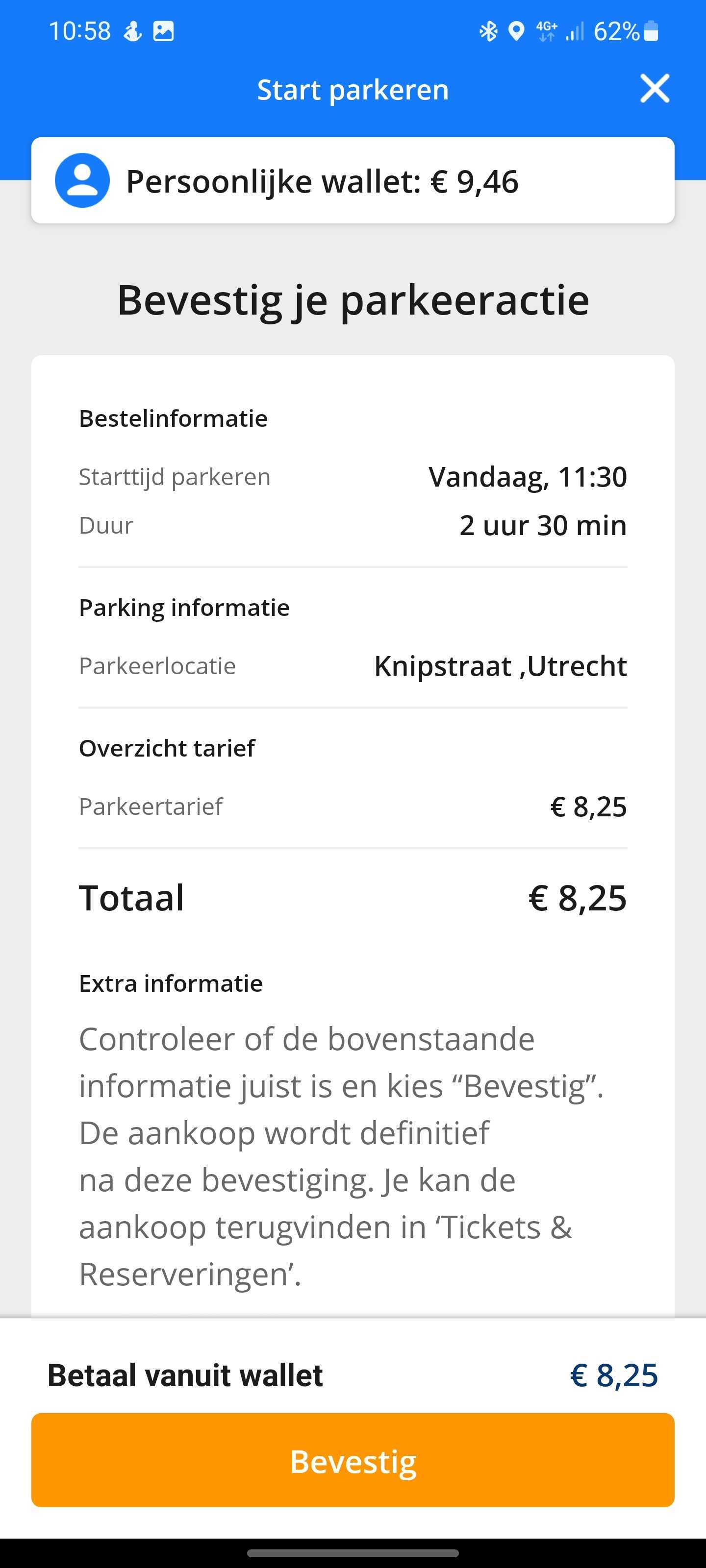
Task: Tap the Betaal vanuit wallet label
Action: [x=185, y=1375]
